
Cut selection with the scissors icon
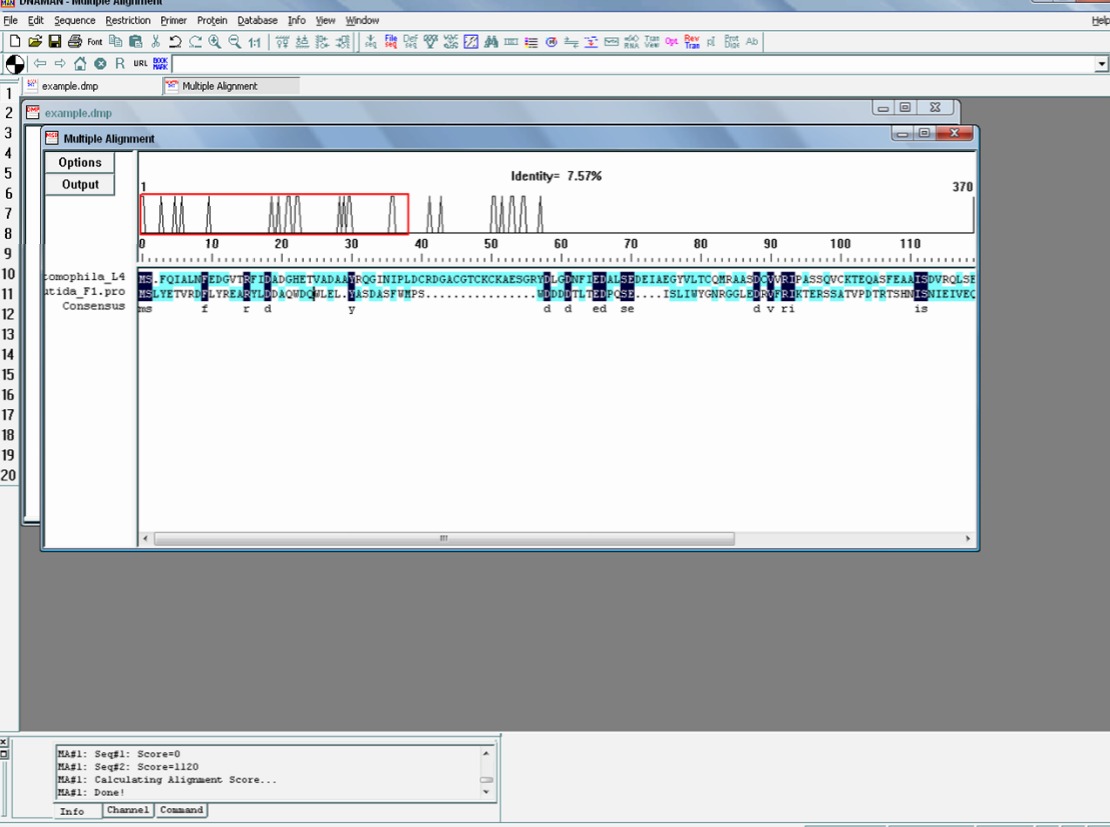(156, 42)
